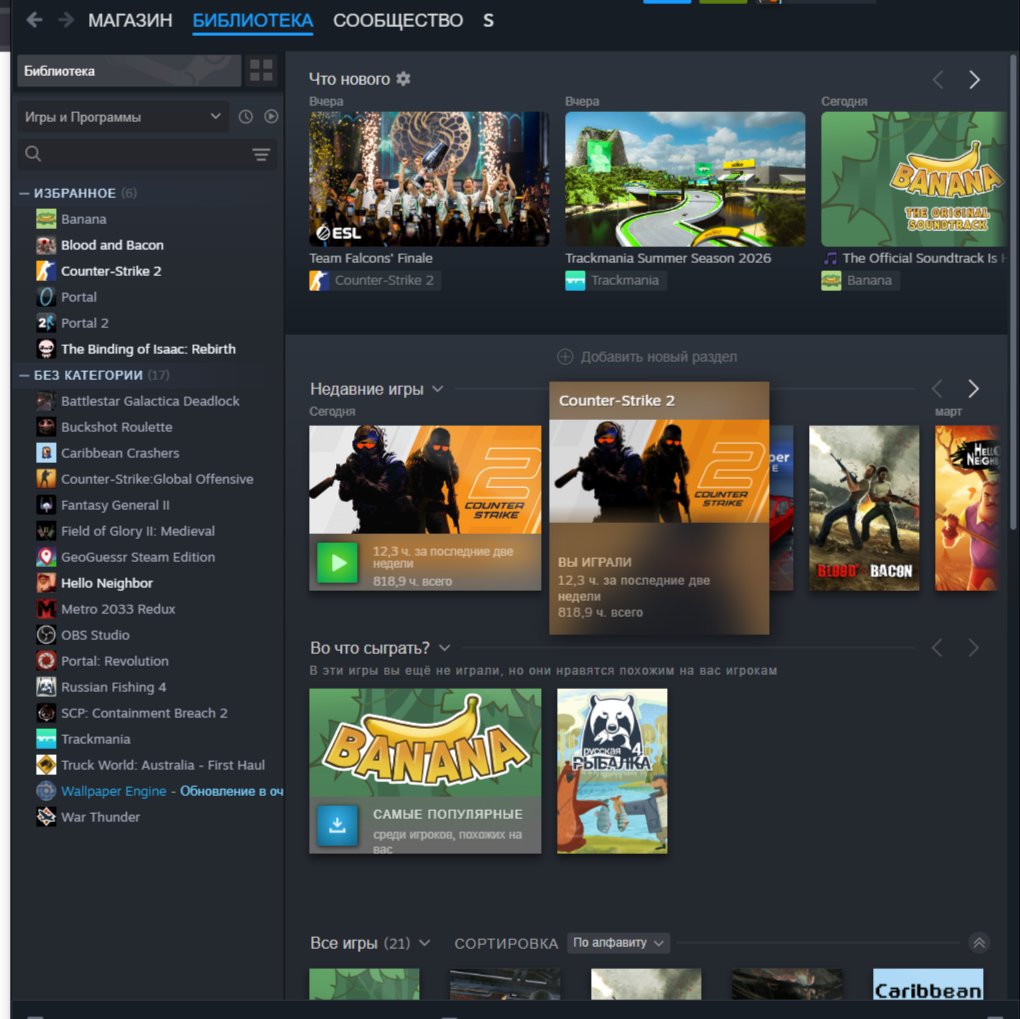The image size is (1020, 1019).
Task: Open the 'Игры и Программы' dropdown
Action: pyautogui.click(x=123, y=116)
